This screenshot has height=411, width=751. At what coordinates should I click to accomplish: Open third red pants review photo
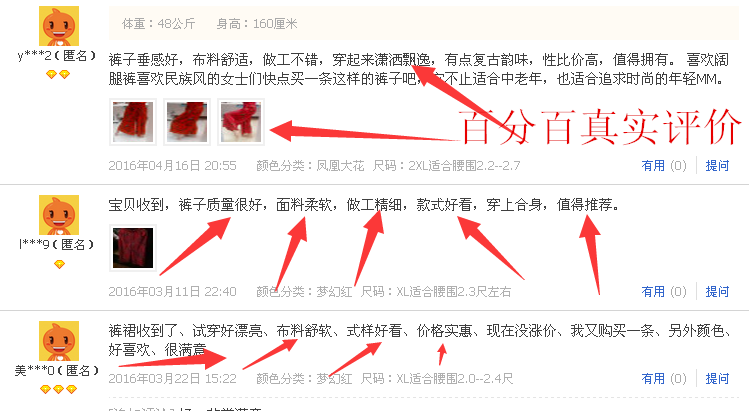coord(241,122)
